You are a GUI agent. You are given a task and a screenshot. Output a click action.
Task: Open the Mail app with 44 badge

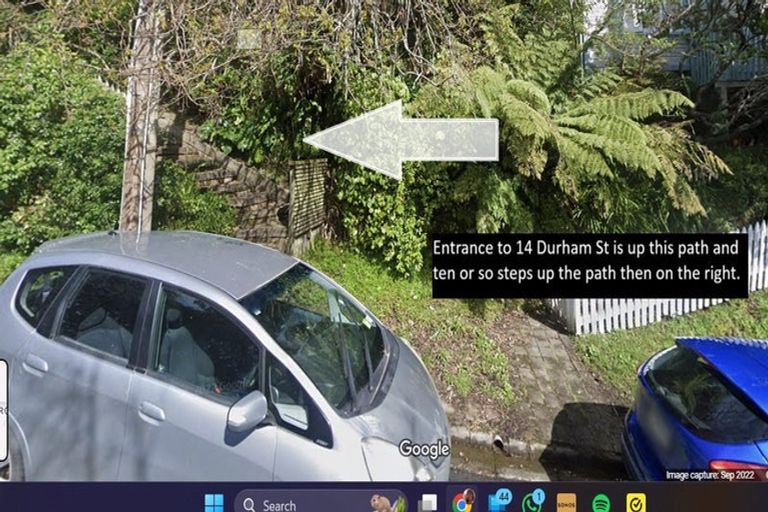499,502
